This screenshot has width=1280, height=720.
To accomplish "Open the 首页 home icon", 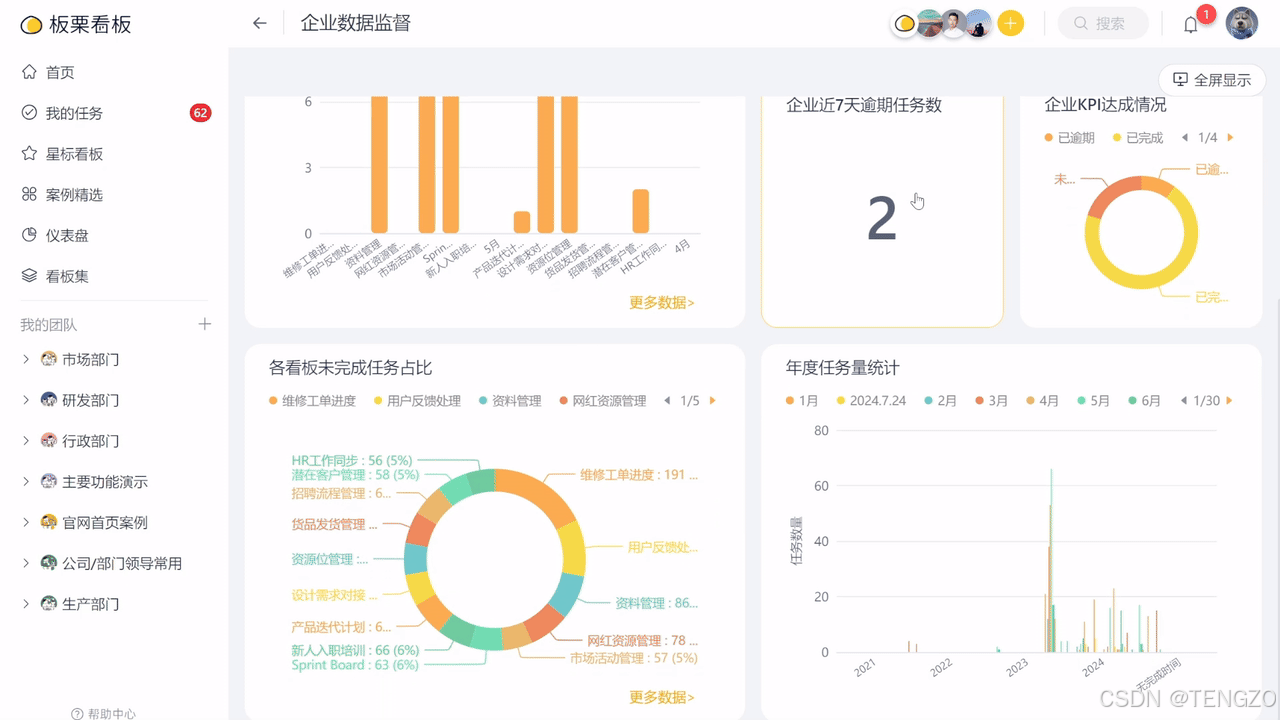I will [29, 72].
